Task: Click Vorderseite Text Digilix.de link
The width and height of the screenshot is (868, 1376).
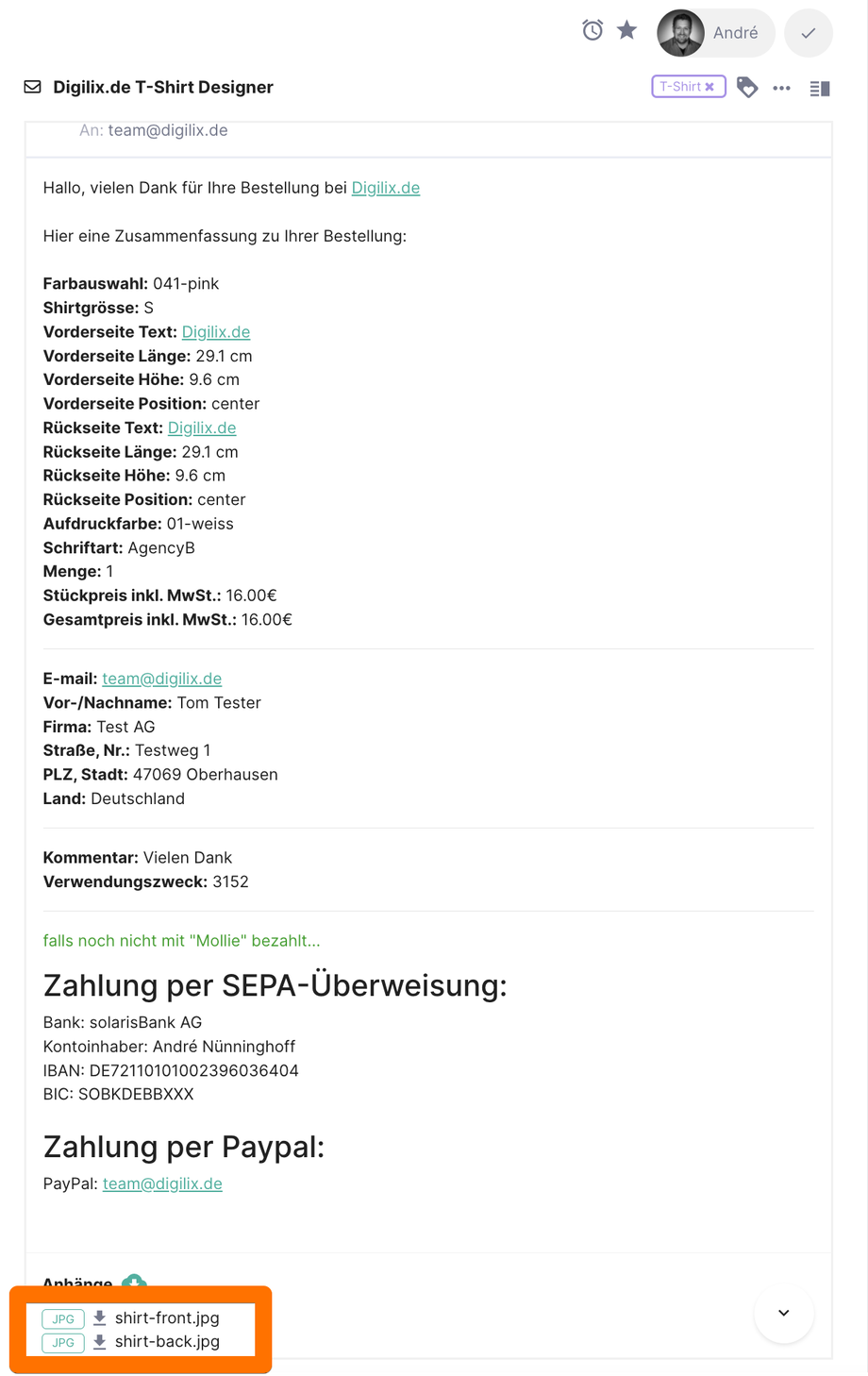Action: point(215,332)
